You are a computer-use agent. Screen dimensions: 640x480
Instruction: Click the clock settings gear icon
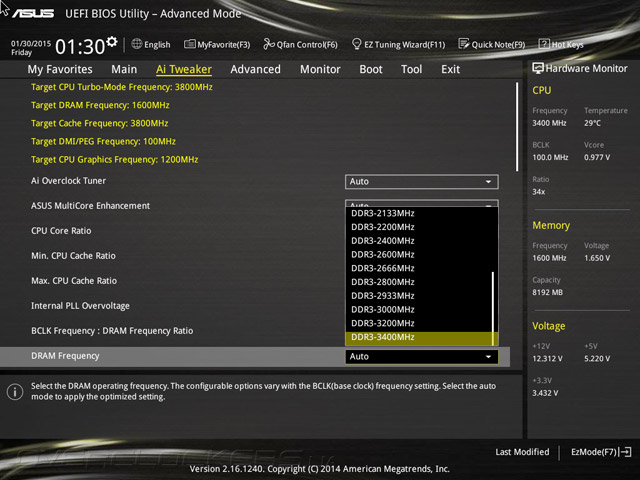(112, 42)
